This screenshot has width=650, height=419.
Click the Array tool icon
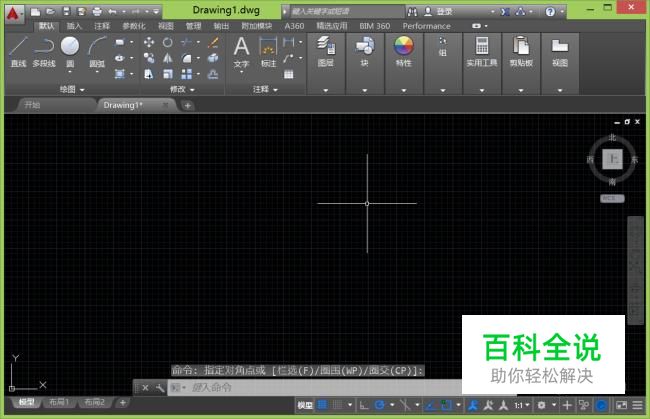[x=187, y=74]
